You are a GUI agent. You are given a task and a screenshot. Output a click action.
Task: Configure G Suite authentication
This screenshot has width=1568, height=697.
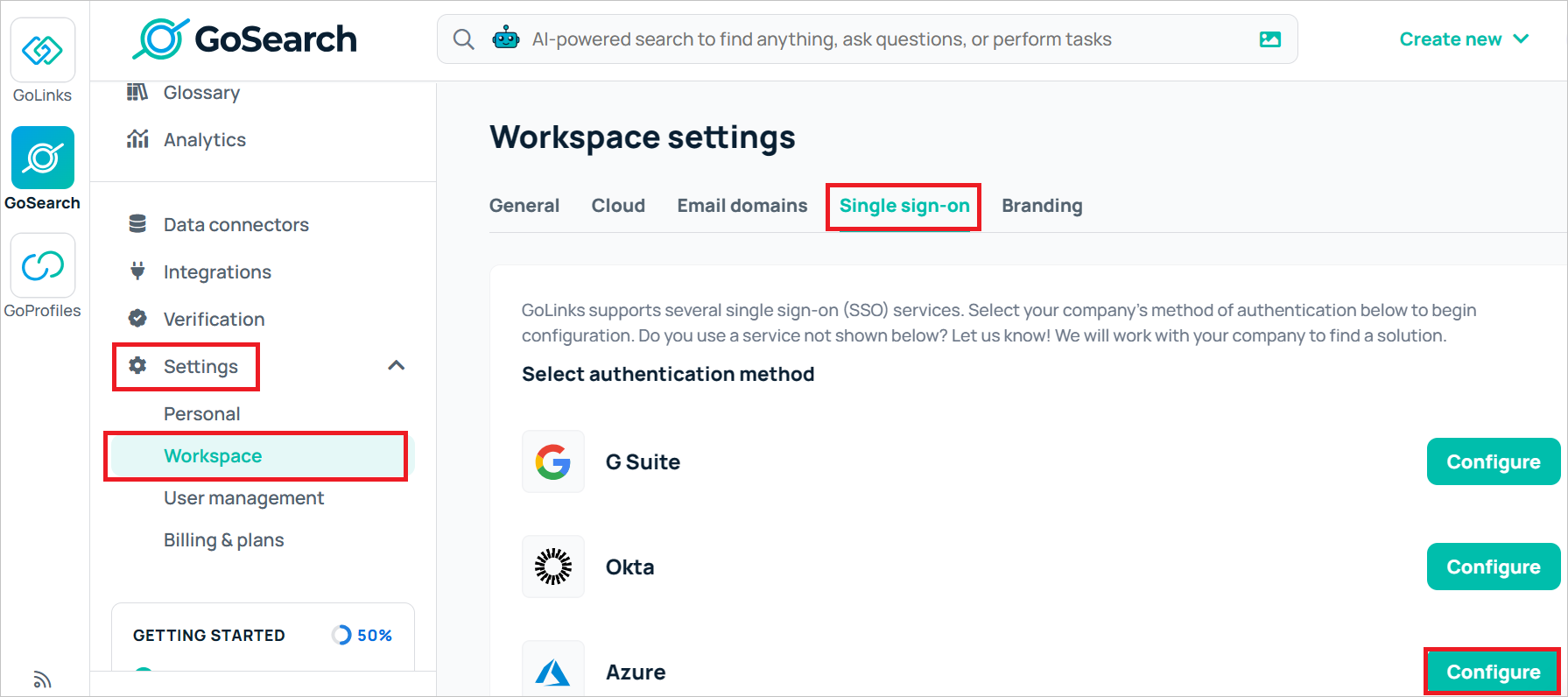click(x=1493, y=461)
